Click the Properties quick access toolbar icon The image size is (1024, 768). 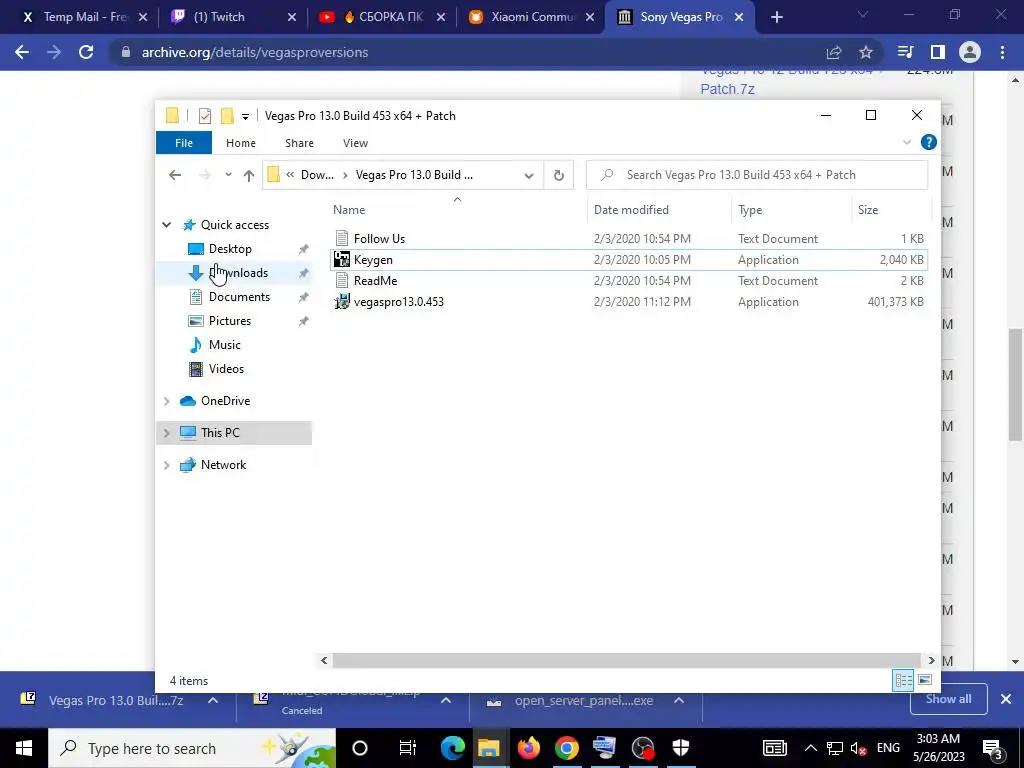(204, 116)
